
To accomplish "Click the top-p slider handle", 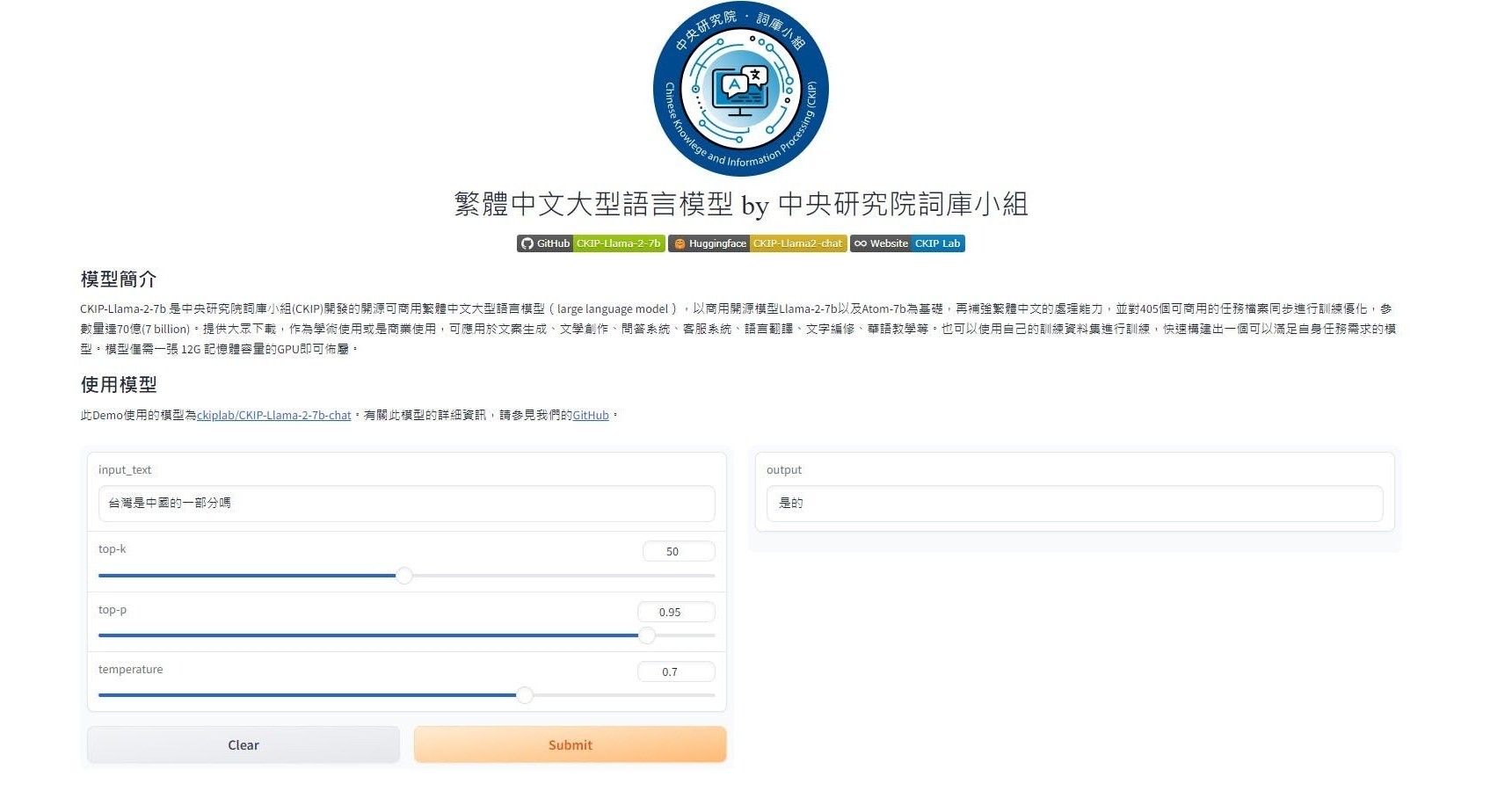I will coord(647,635).
